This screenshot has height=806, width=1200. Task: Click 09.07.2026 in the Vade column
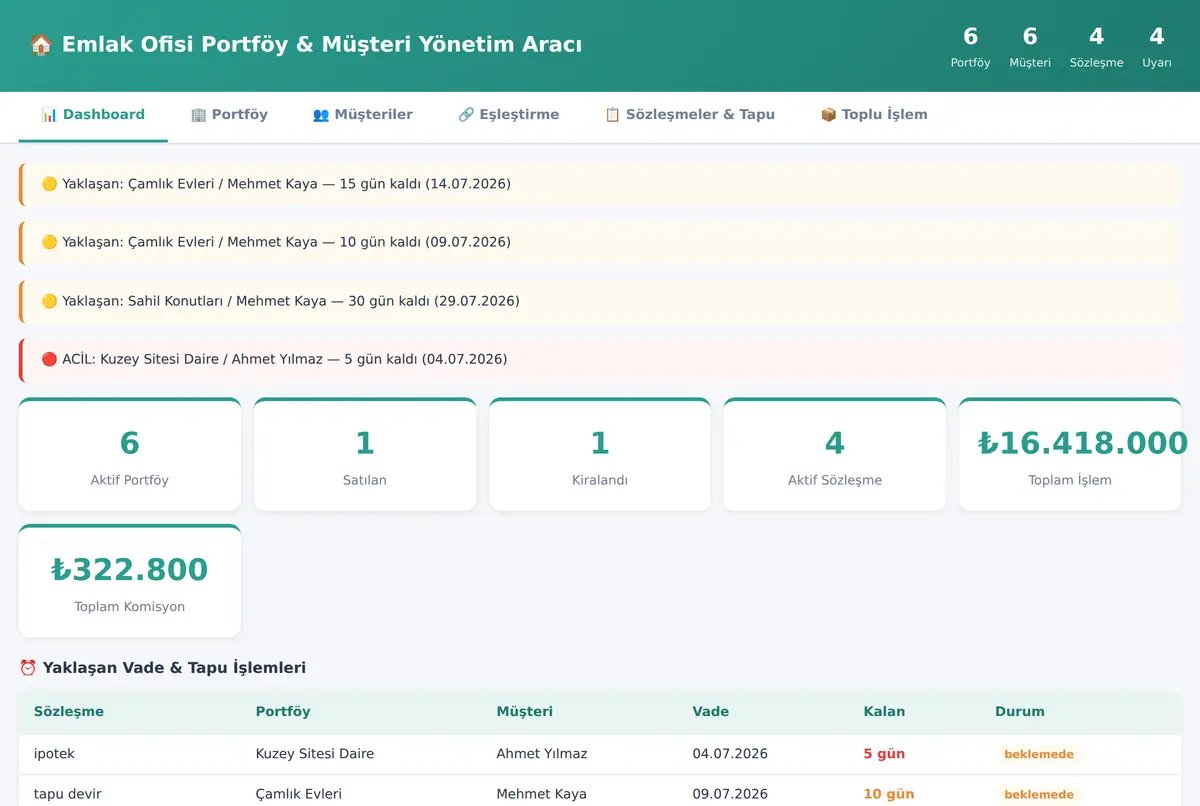point(731,795)
